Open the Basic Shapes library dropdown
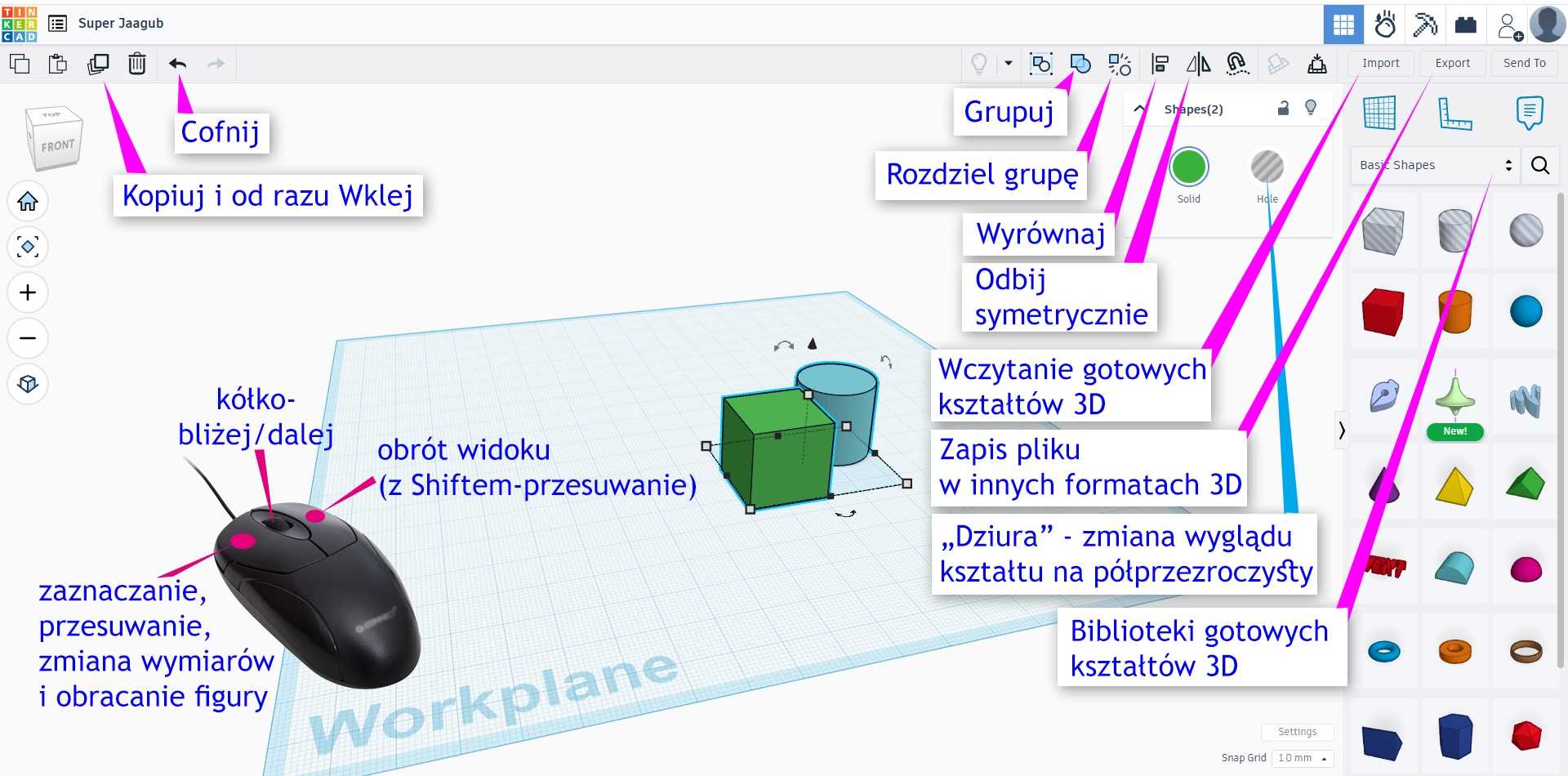1568x776 pixels. click(x=1435, y=165)
